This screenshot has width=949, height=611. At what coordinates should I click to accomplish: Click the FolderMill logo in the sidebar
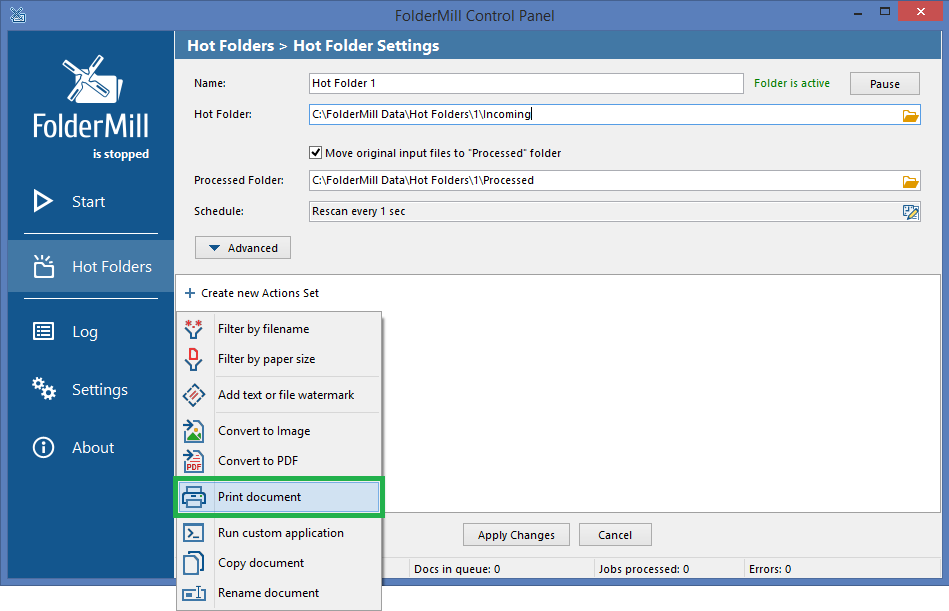click(x=91, y=97)
